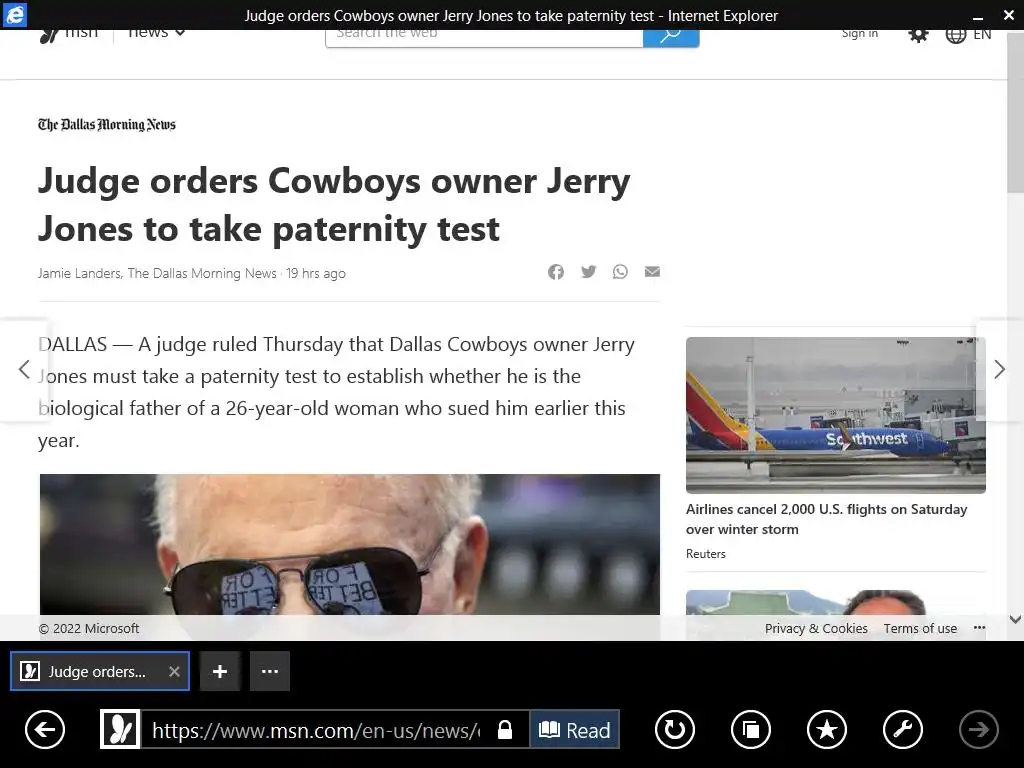Switch to Read view
This screenshot has height=768, width=1024.
pos(575,729)
